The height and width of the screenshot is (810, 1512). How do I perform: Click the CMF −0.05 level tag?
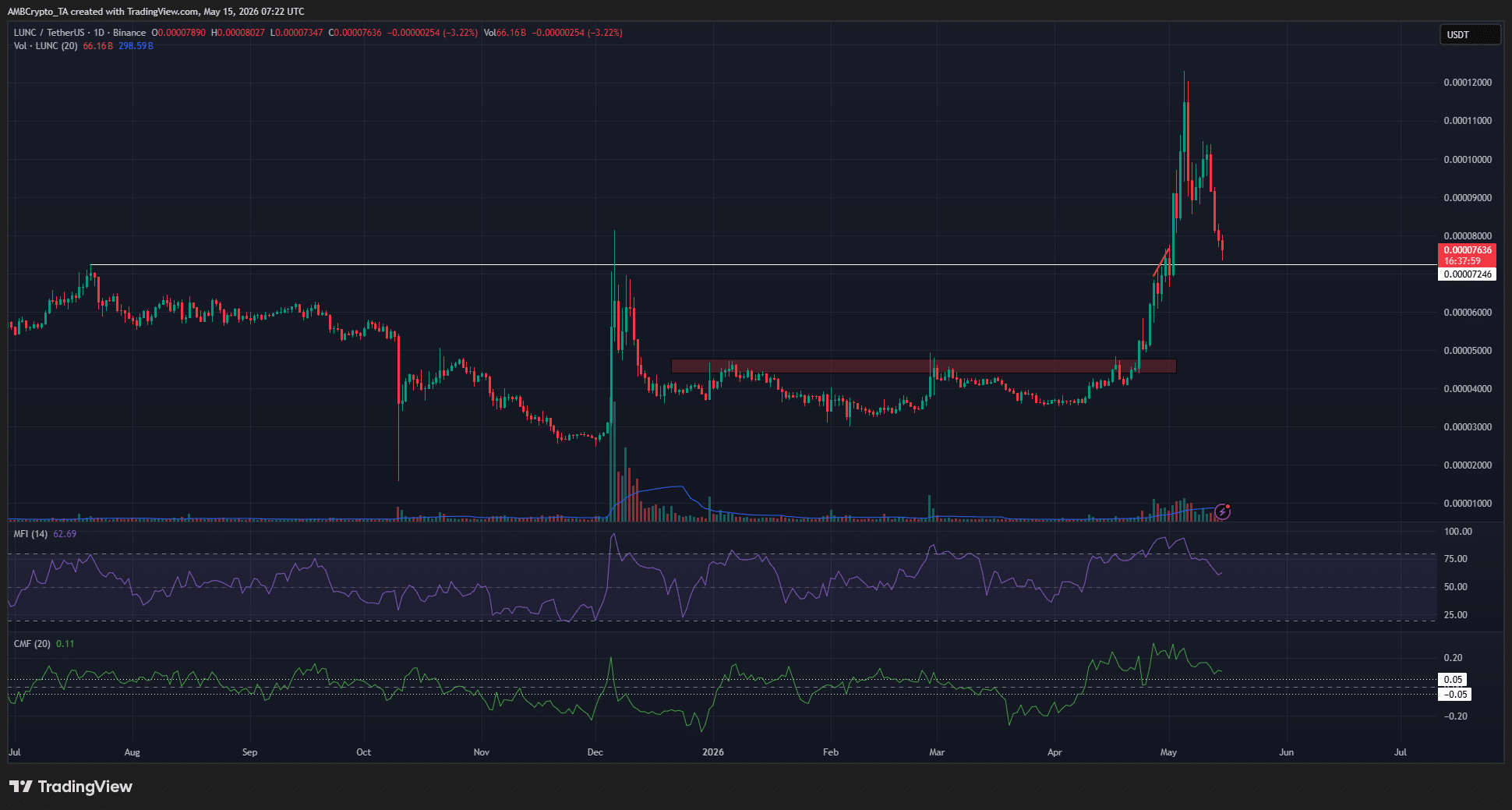(1455, 695)
